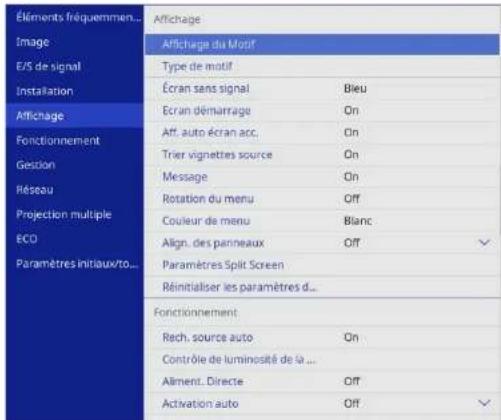Viewport: 501px width, 420px height.
Task: Expand Align. des panneaux chevron
Action: click(484, 242)
